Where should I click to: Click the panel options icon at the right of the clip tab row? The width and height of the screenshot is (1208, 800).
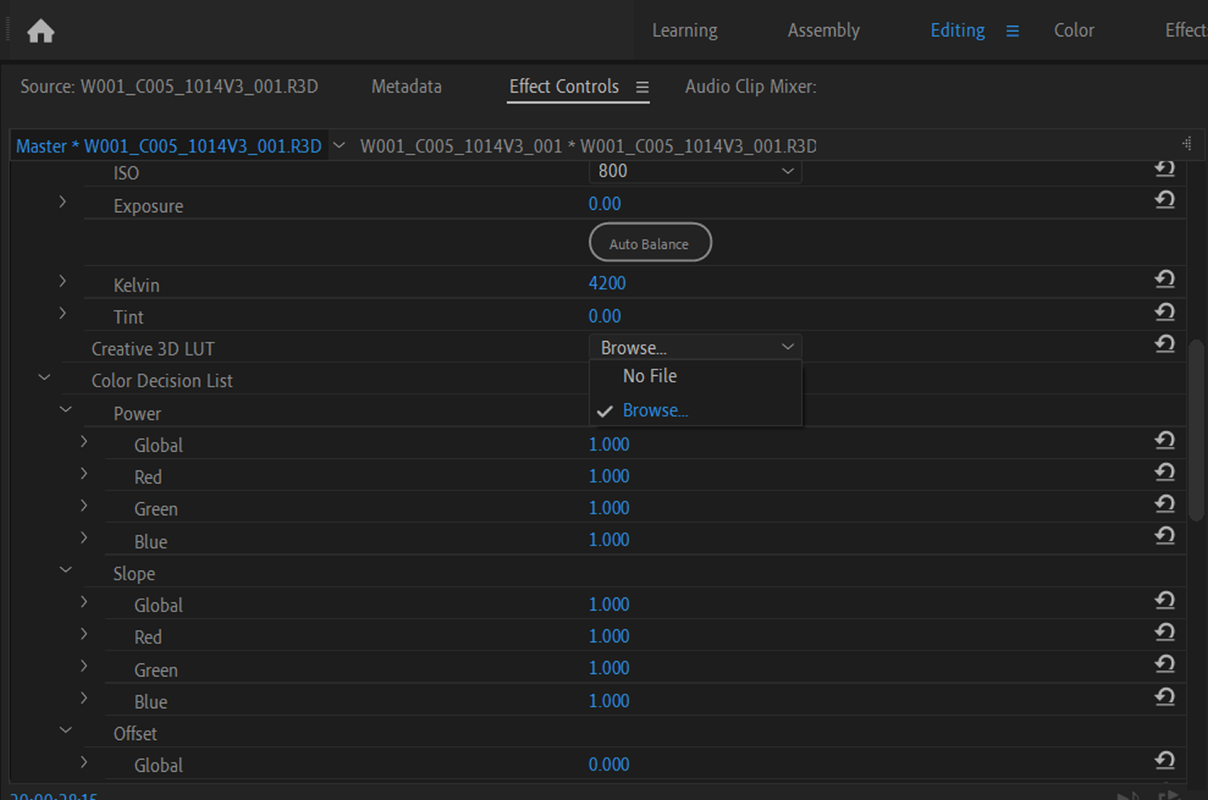click(1187, 144)
